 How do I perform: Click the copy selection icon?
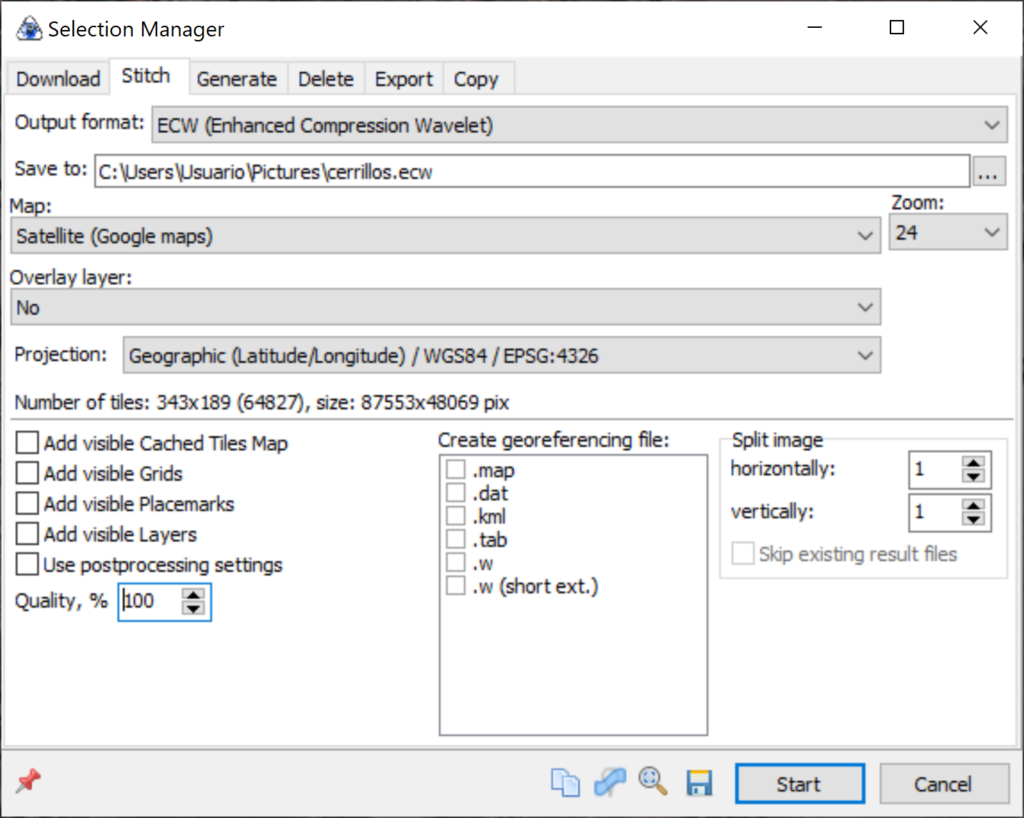[565, 782]
